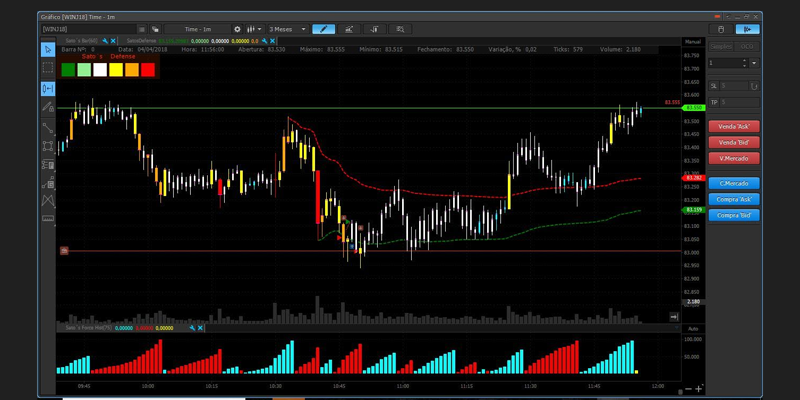This screenshot has width=800, height=400.
Task: Click the white Sato's Defense swatch
Action: [100, 69]
